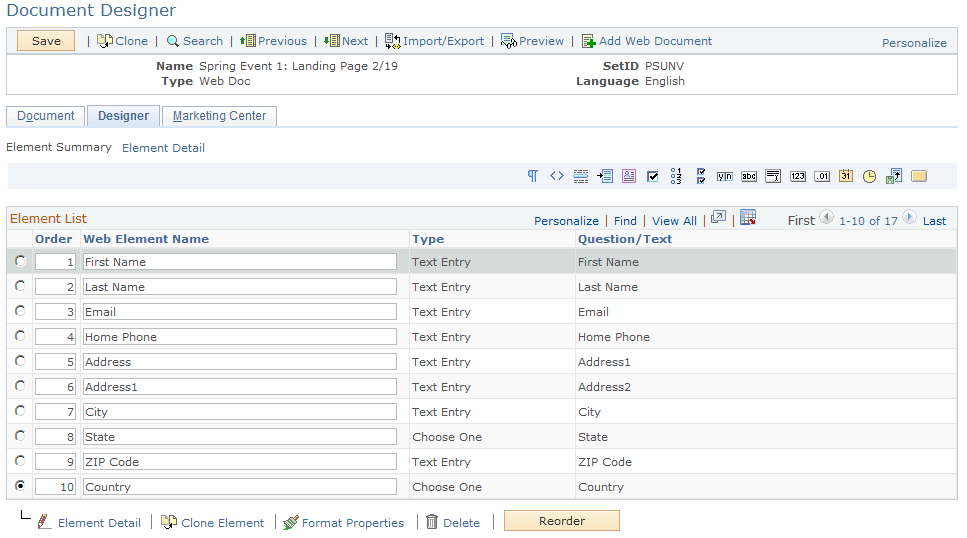The height and width of the screenshot is (538, 967).
Task: Sort by Web Element Name column header
Action: 146,239
